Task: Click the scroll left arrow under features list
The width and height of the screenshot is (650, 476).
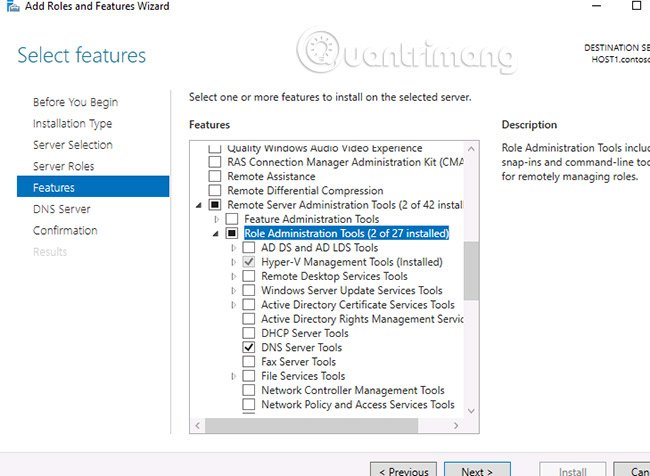Action: point(197,425)
